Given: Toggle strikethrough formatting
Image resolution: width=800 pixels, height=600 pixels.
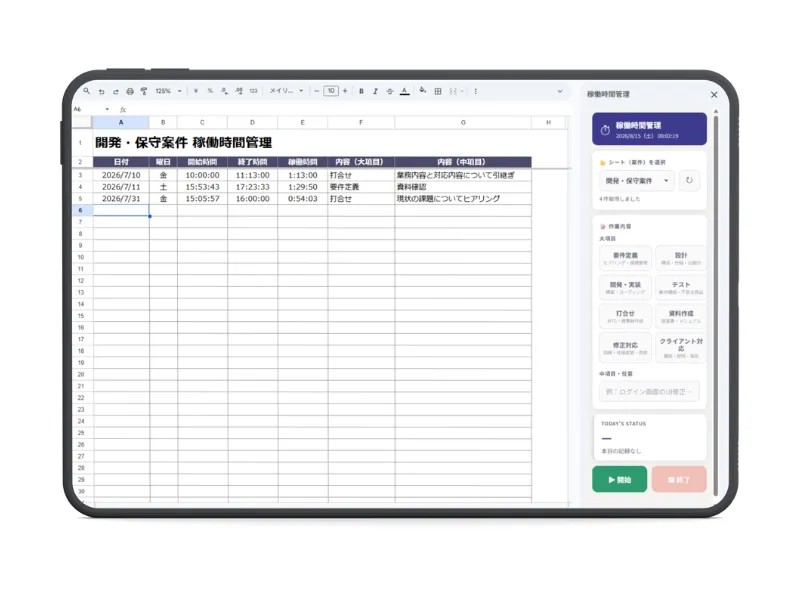Looking at the screenshot, I should (x=390, y=91).
